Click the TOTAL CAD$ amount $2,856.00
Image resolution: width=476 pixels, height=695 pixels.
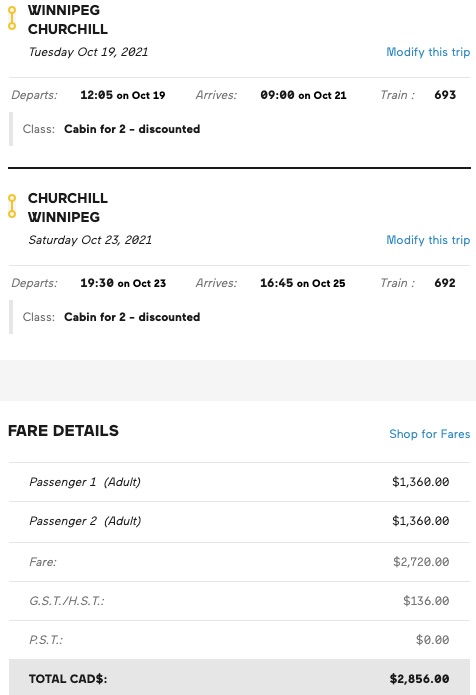pyautogui.click(x=419, y=679)
